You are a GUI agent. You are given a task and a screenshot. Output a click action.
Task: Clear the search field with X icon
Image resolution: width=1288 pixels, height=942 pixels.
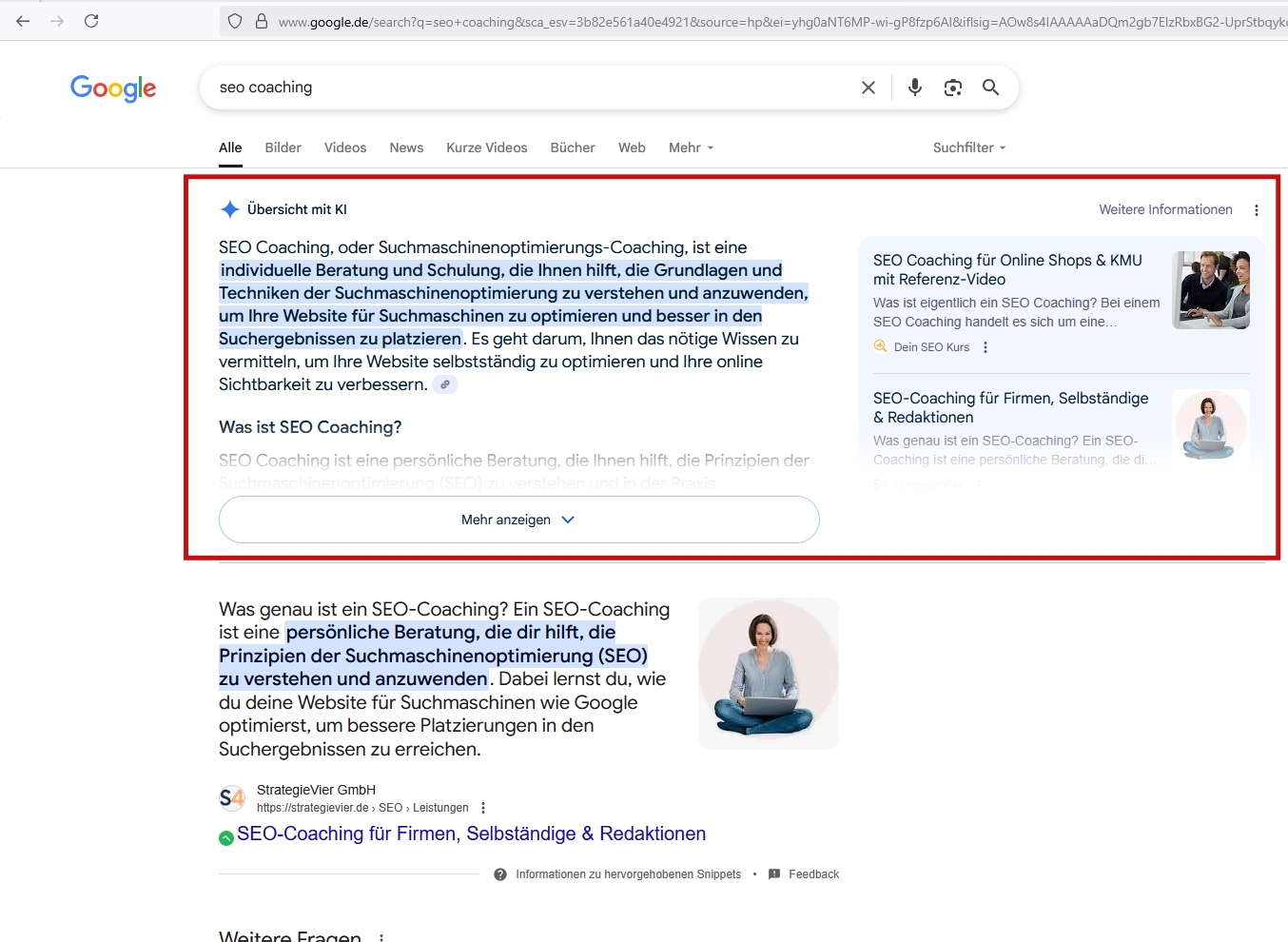868,88
